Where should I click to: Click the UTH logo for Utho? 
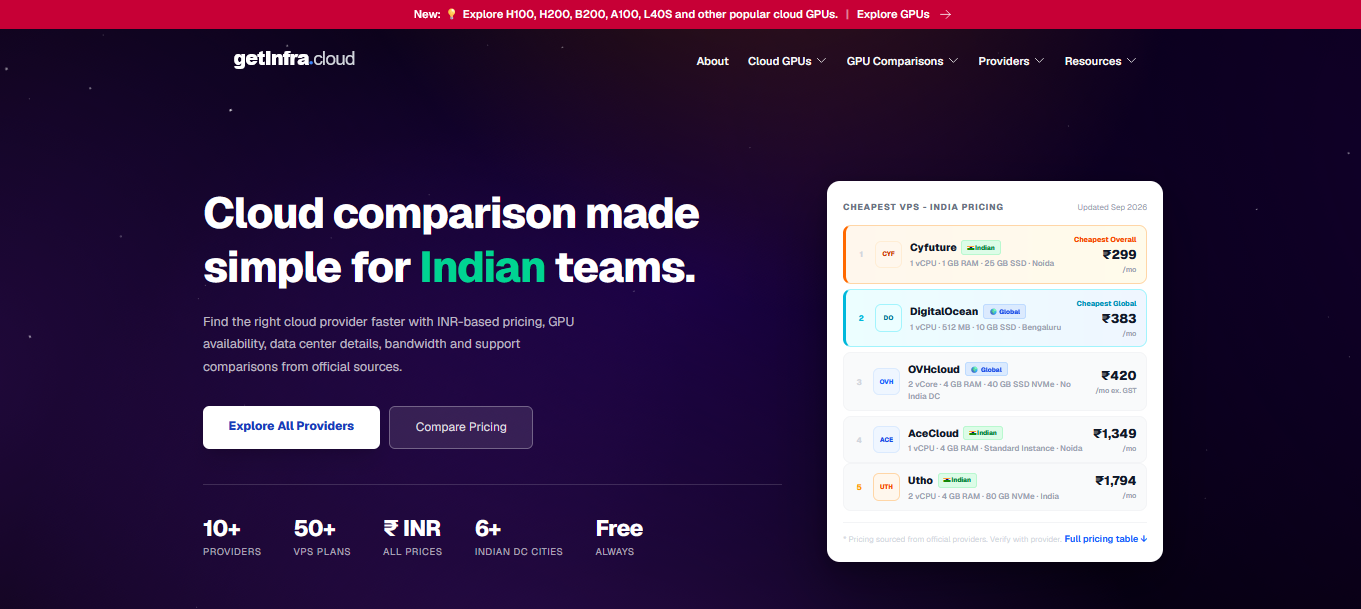coord(886,487)
